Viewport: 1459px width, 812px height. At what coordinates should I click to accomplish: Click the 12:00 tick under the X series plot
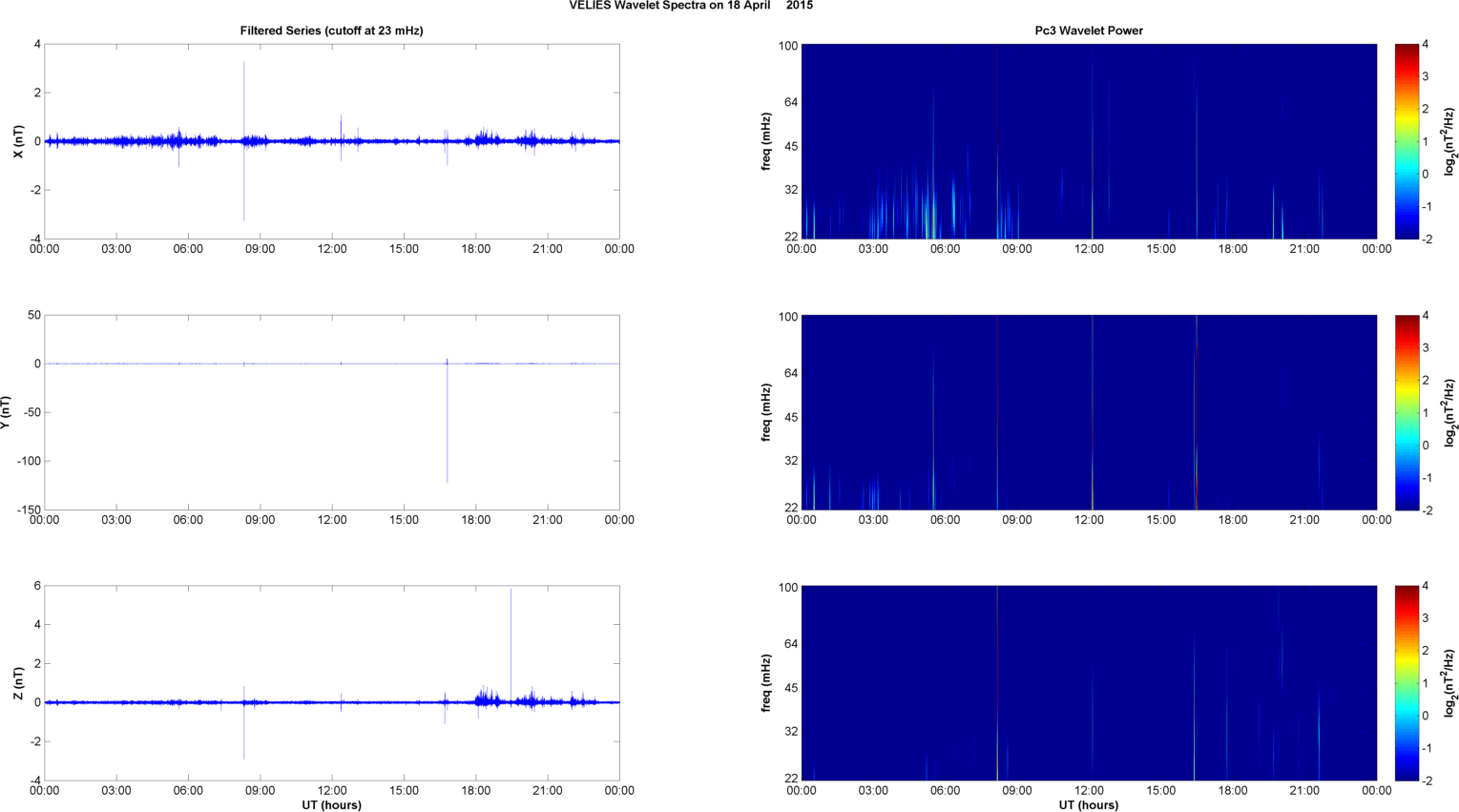point(332,249)
